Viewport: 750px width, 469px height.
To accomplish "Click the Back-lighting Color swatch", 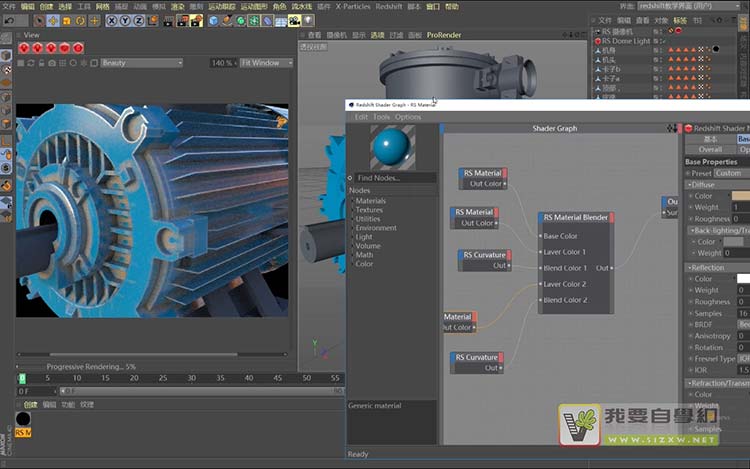I will click(x=733, y=242).
